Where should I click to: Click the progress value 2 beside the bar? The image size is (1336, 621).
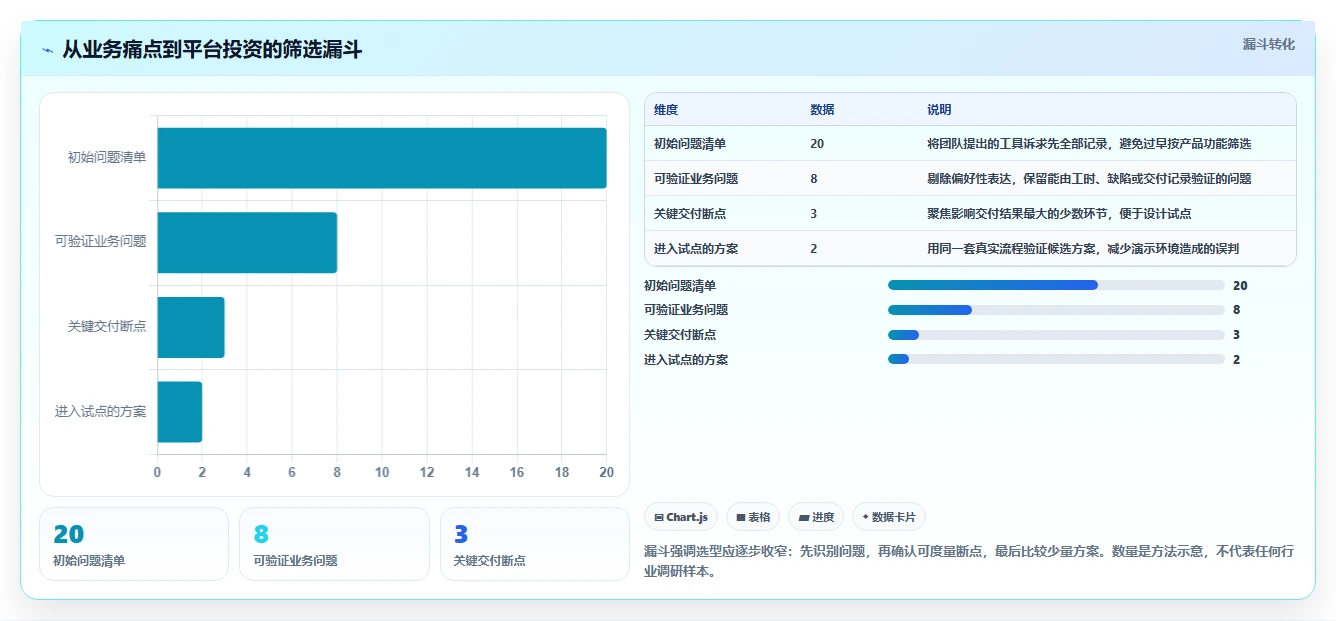1237,360
